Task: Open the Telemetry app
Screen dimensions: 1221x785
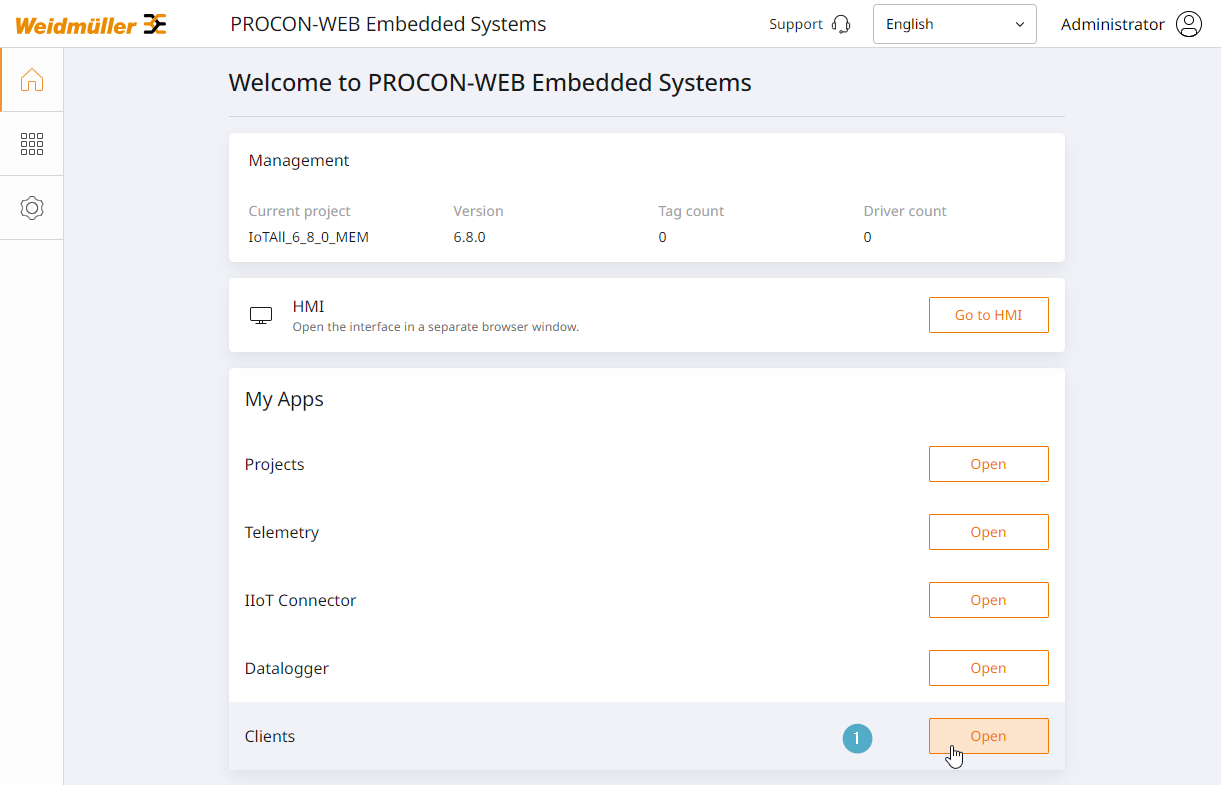Action: pyautogui.click(x=989, y=532)
